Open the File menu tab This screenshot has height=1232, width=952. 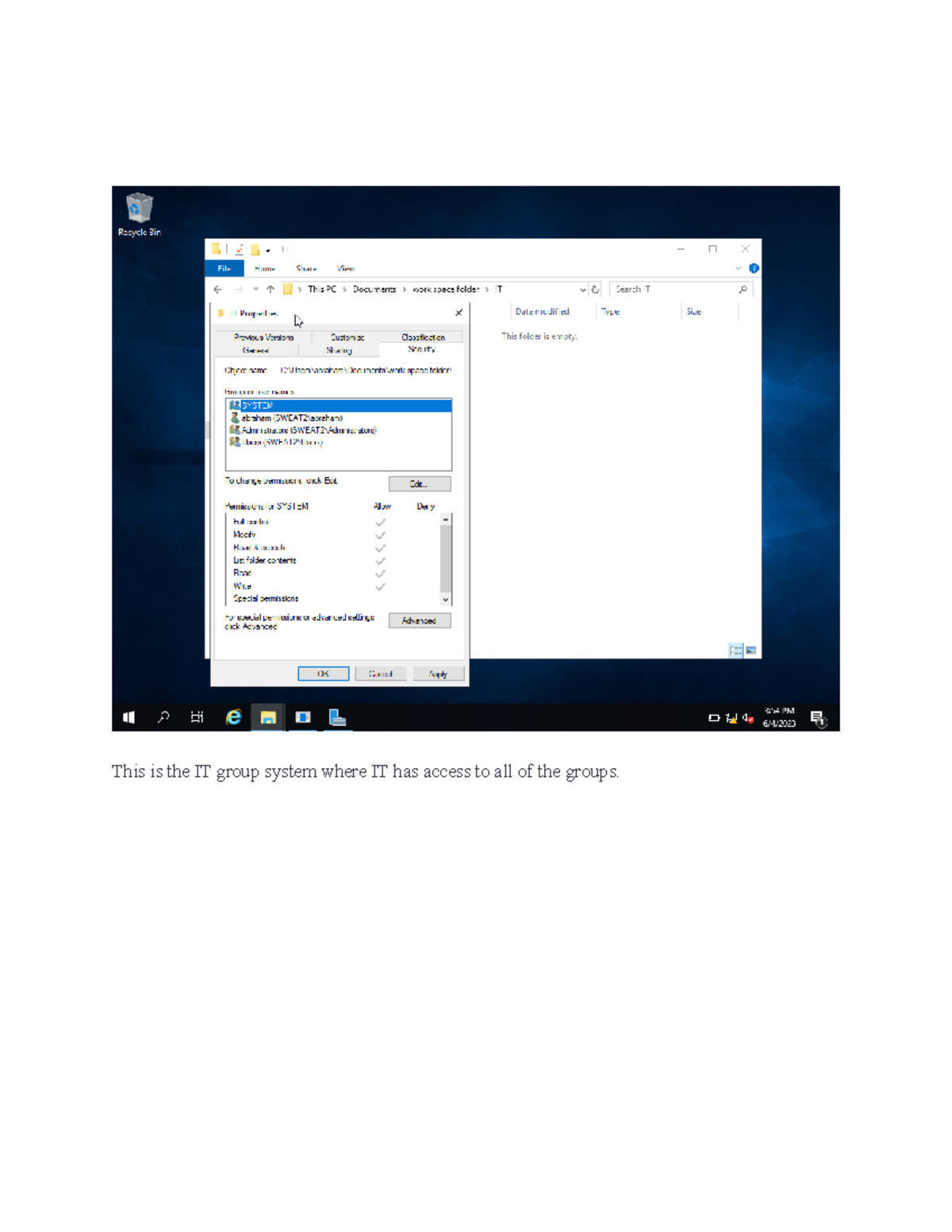[x=225, y=268]
